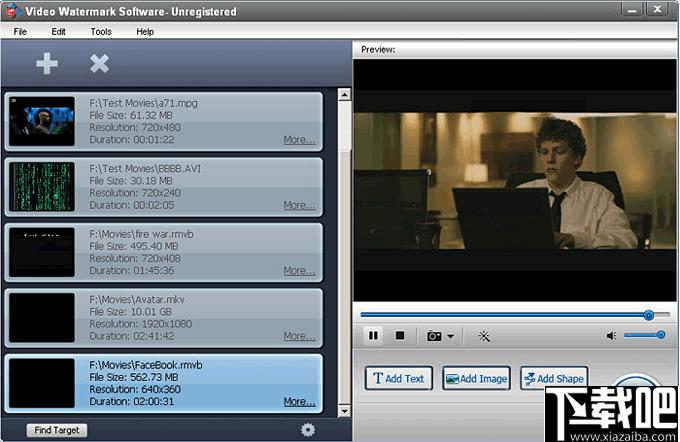This screenshot has height=442, width=680.
Task: Expand the snapshot dropdown arrow
Action: pos(451,336)
